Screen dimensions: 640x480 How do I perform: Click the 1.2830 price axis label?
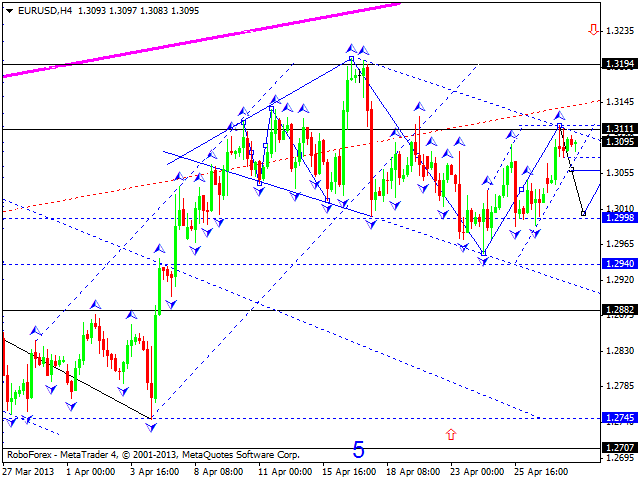[620, 351]
